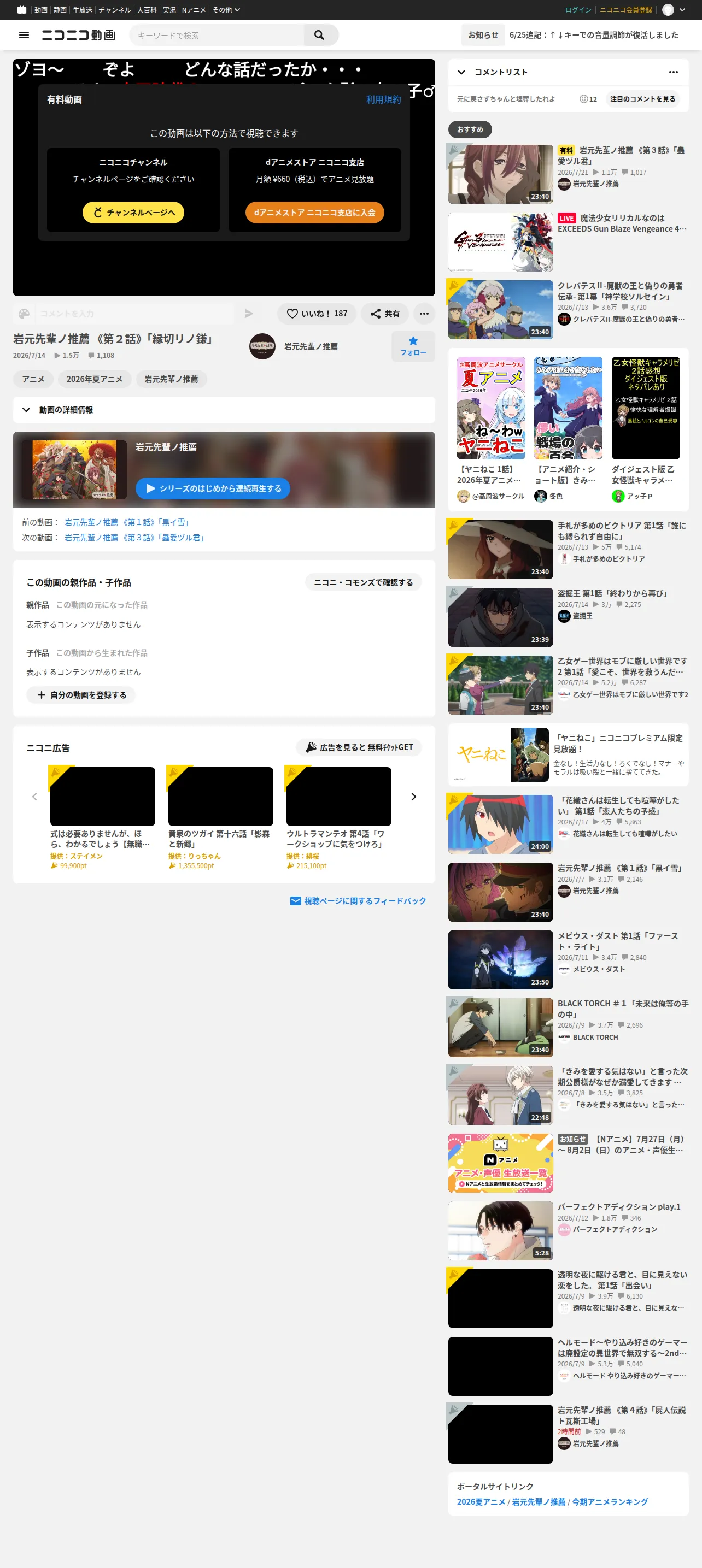Open メビウス・ダスト 第1話 thumbnail

[500, 960]
